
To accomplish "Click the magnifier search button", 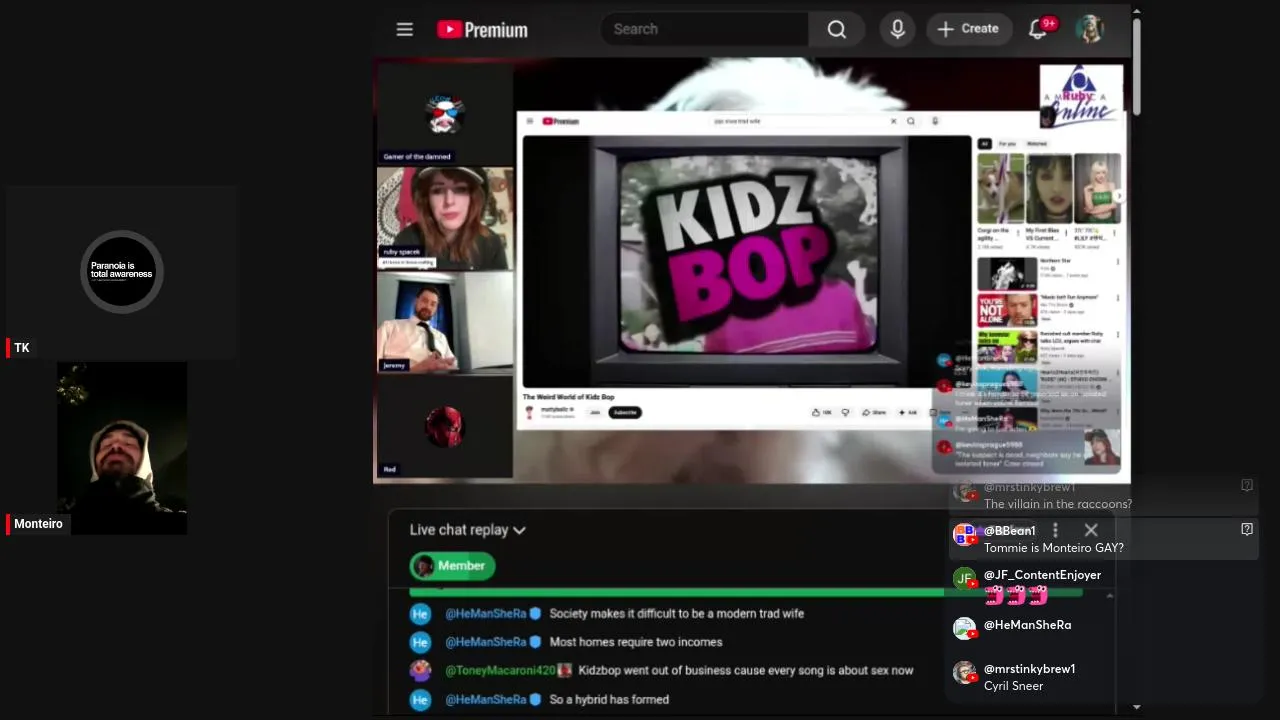I will pos(837,29).
